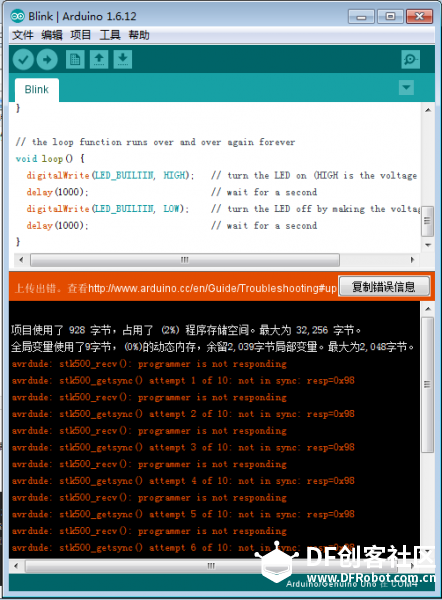This screenshot has height=600, width=442.
Task: Open the 帮助 menu
Action: (x=139, y=35)
